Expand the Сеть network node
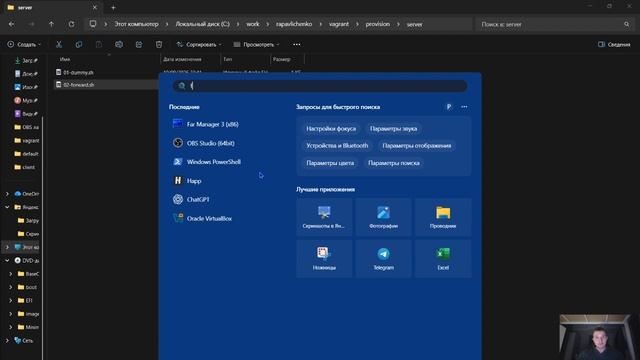 (7, 340)
